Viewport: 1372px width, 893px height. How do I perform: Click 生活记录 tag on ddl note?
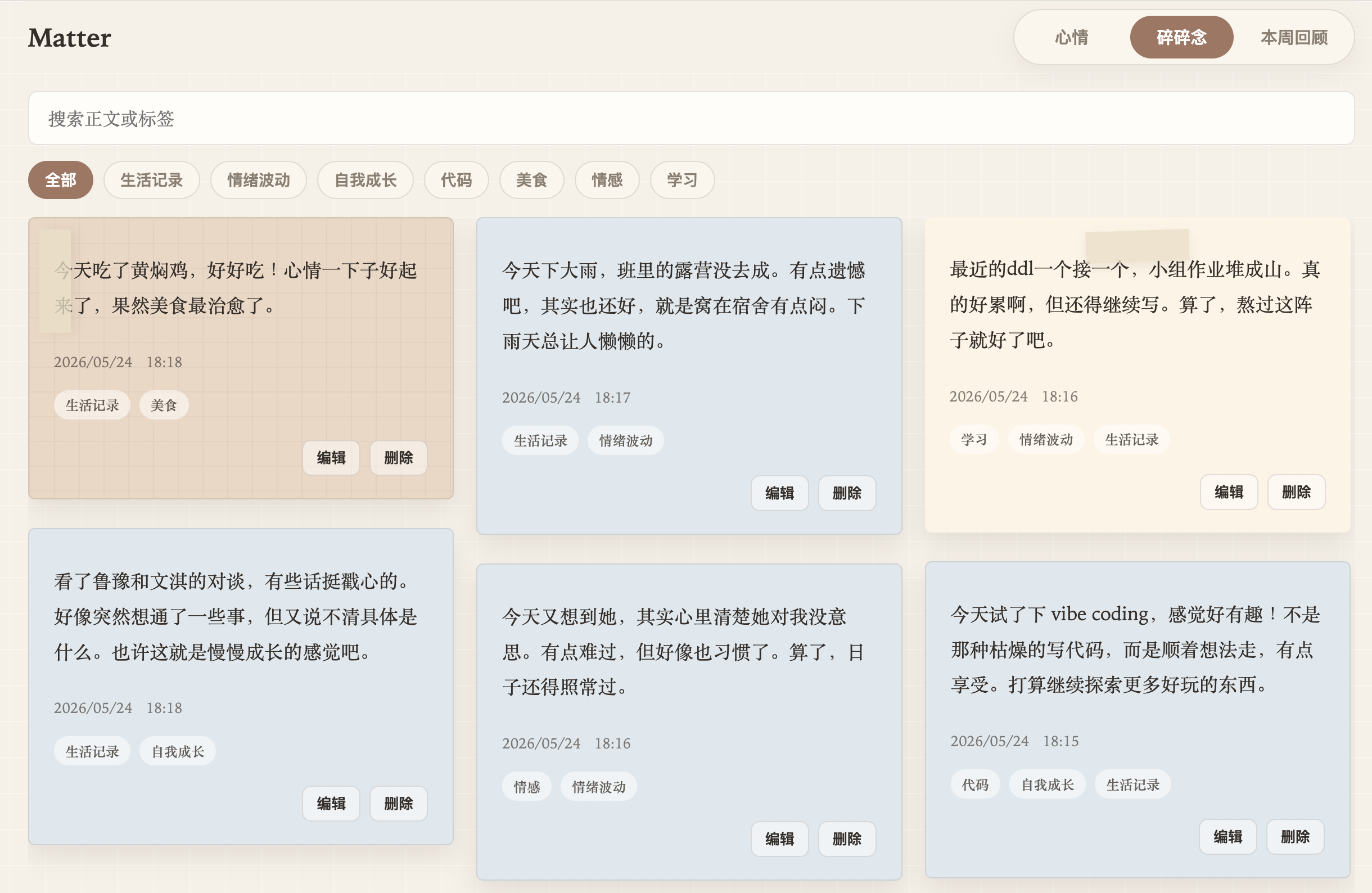pyautogui.click(x=1131, y=440)
